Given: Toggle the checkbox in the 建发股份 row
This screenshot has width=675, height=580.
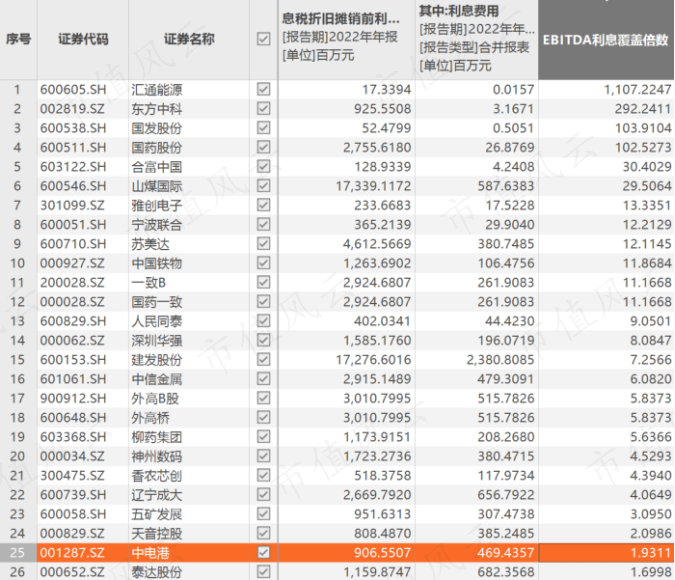Looking at the screenshot, I should tap(263, 359).
